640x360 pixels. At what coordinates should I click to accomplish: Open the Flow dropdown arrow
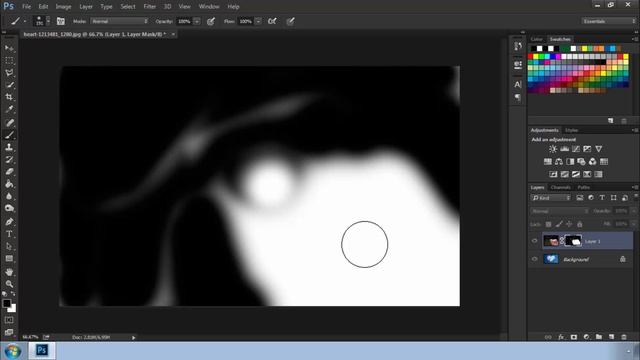258,21
